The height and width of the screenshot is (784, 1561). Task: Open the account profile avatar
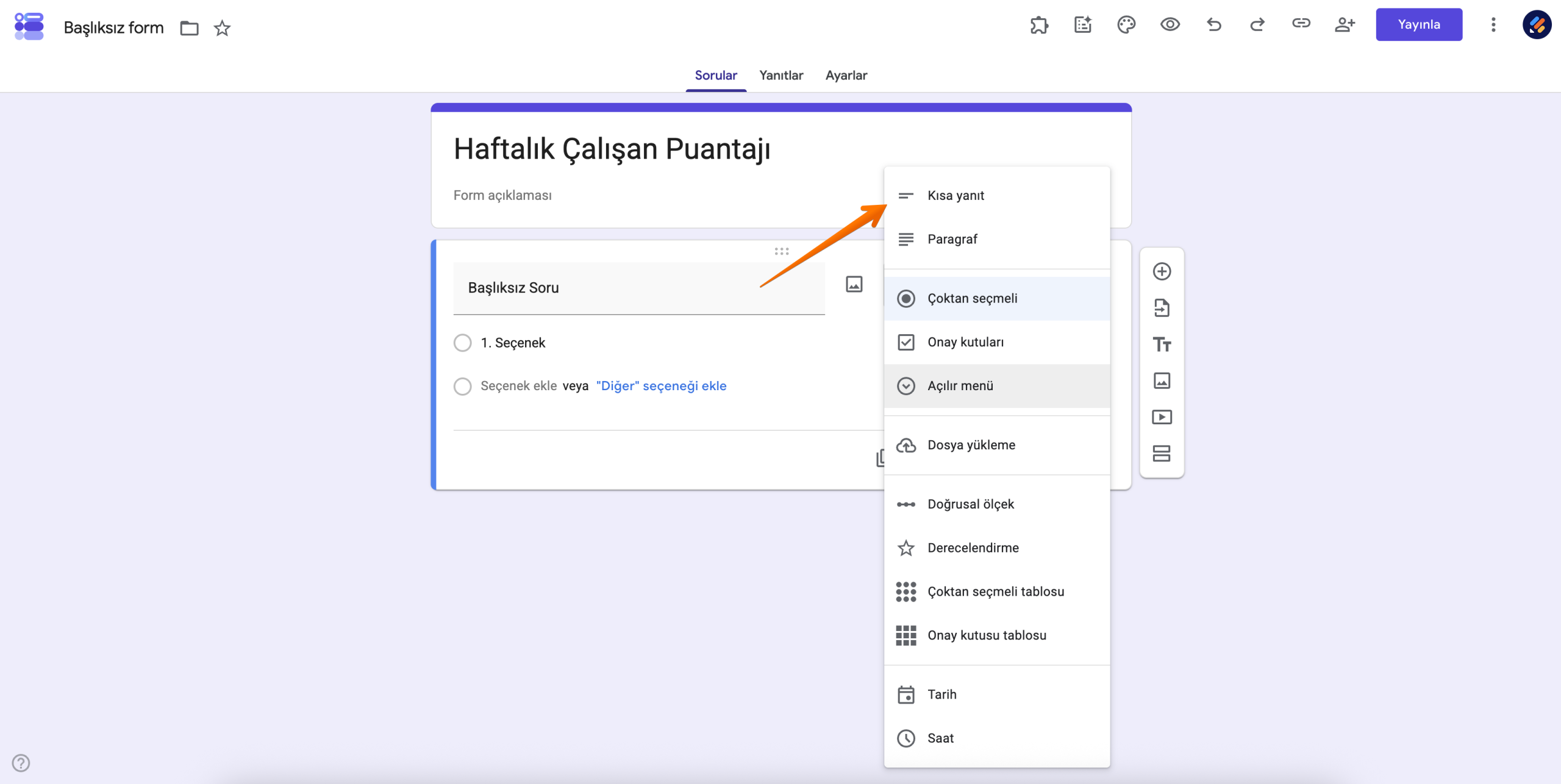[1537, 25]
